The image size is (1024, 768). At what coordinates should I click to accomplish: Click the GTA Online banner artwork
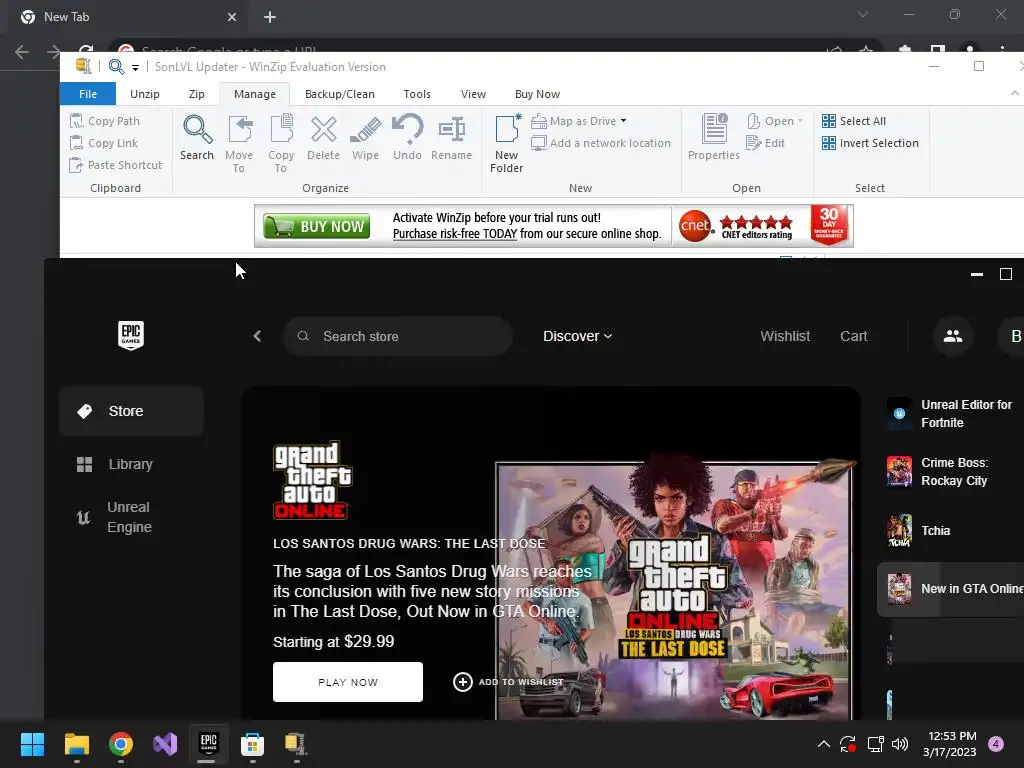[x=674, y=590]
